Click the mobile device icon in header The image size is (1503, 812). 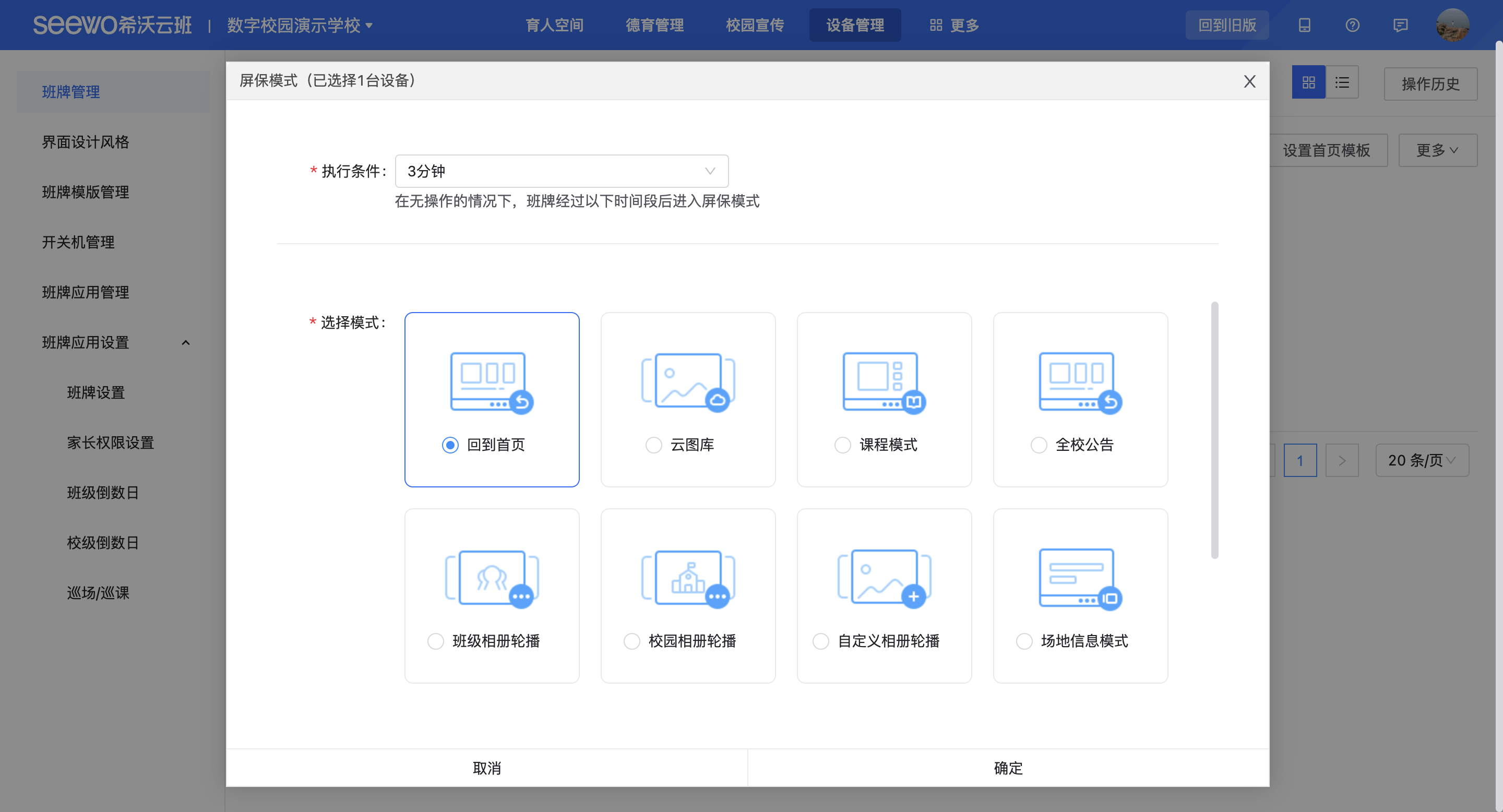pyautogui.click(x=1305, y=25)
